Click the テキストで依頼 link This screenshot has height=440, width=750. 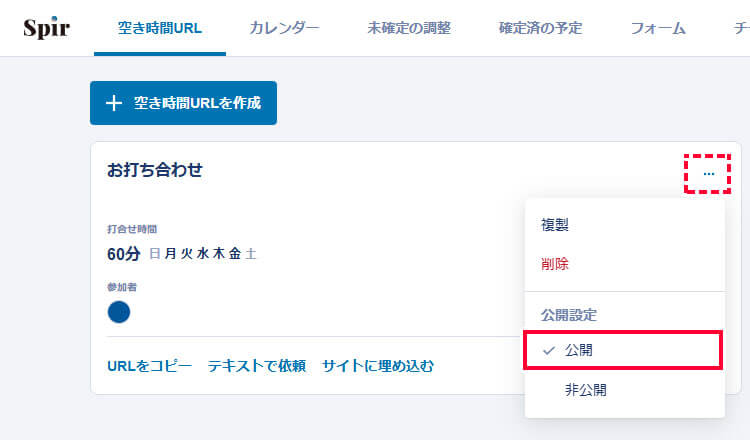[x=257, y=366]
